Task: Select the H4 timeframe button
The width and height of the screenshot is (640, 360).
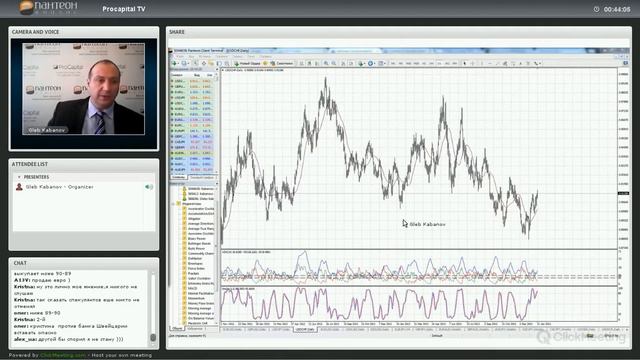Action: click(x=432, y=63)
